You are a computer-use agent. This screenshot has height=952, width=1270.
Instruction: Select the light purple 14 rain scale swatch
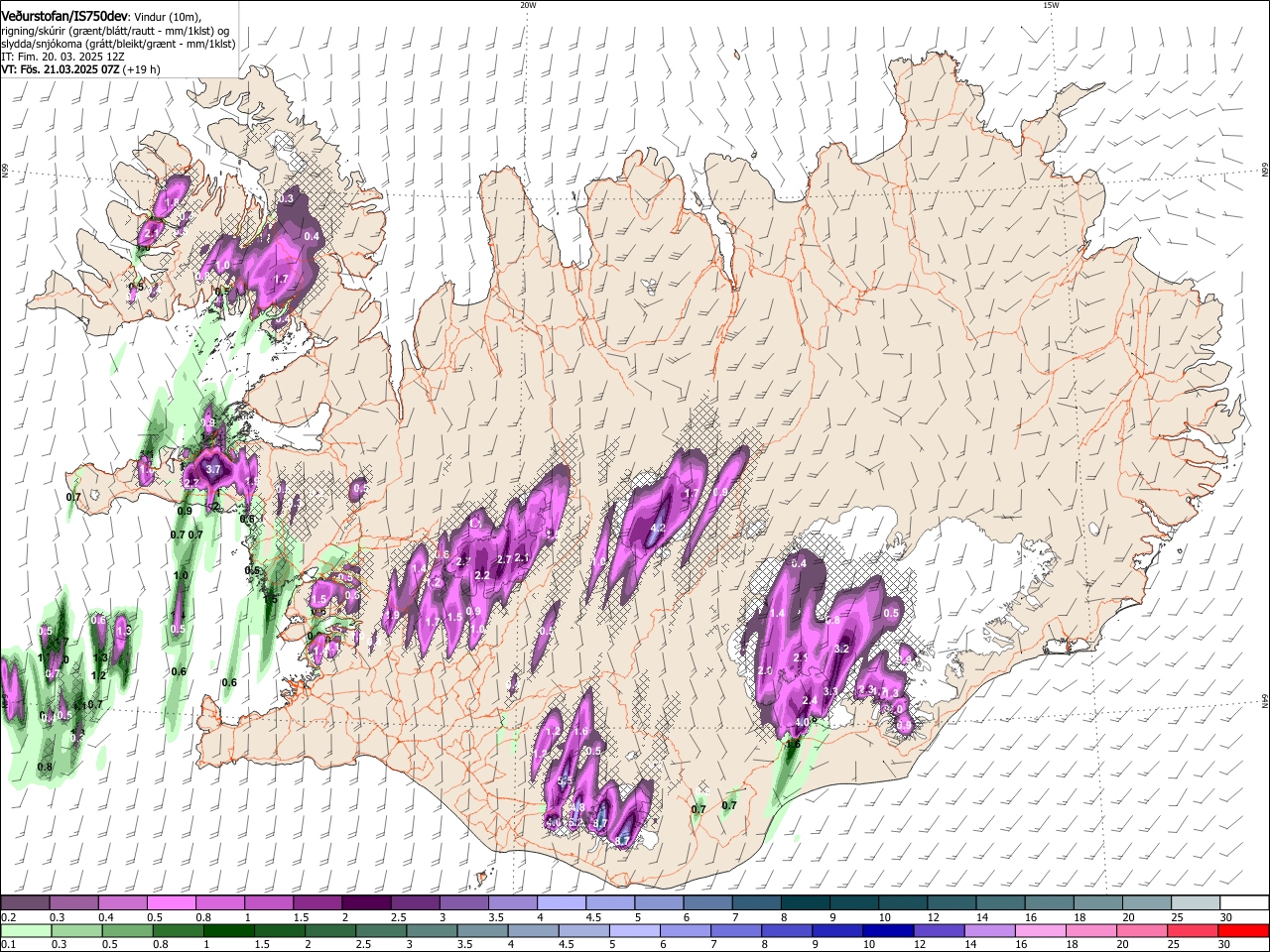pyautogui.click(x=989, y=930)
